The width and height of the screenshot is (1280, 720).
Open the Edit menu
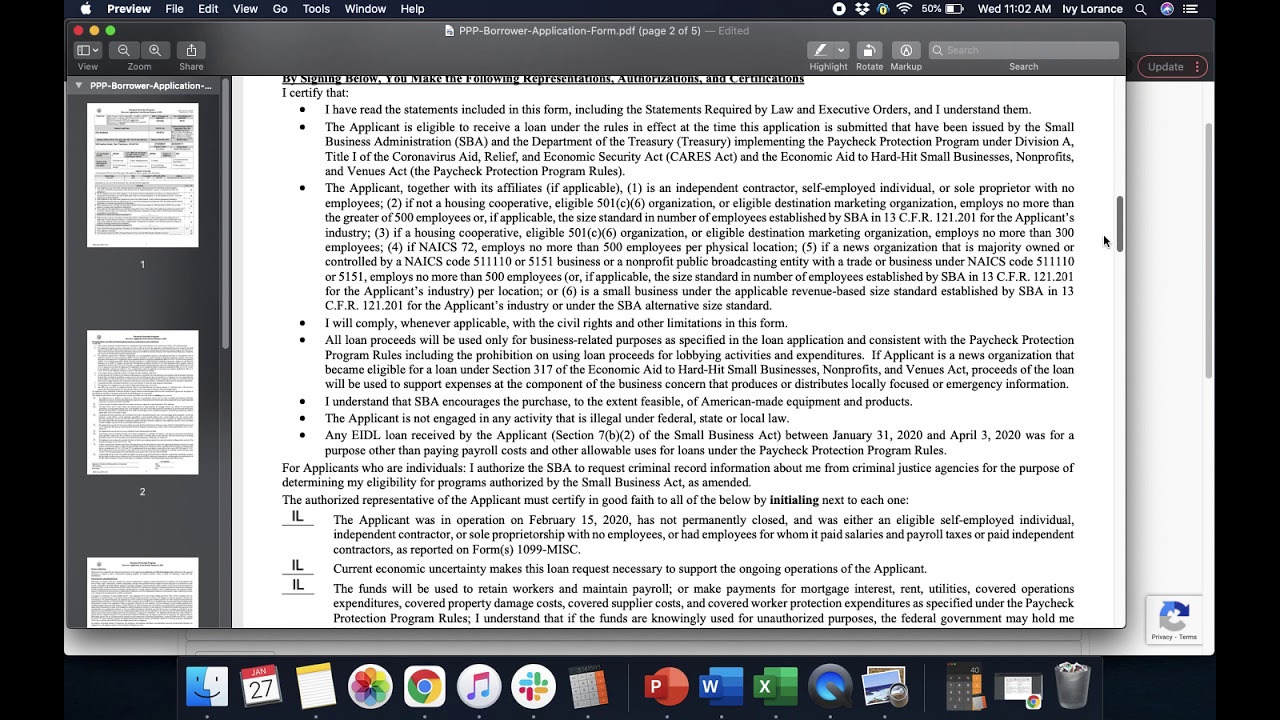click(x=208, y=9)
